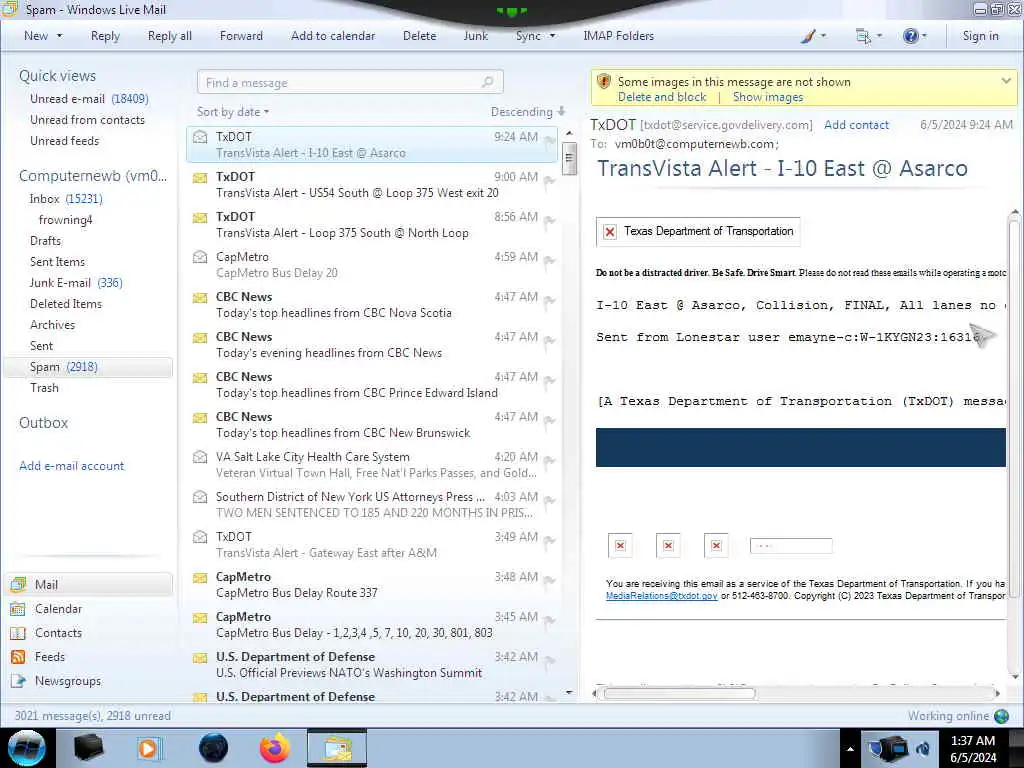Select Unread feeds quick view
The height and width of the screenshot is (768, 1024).
coord(65,140)
